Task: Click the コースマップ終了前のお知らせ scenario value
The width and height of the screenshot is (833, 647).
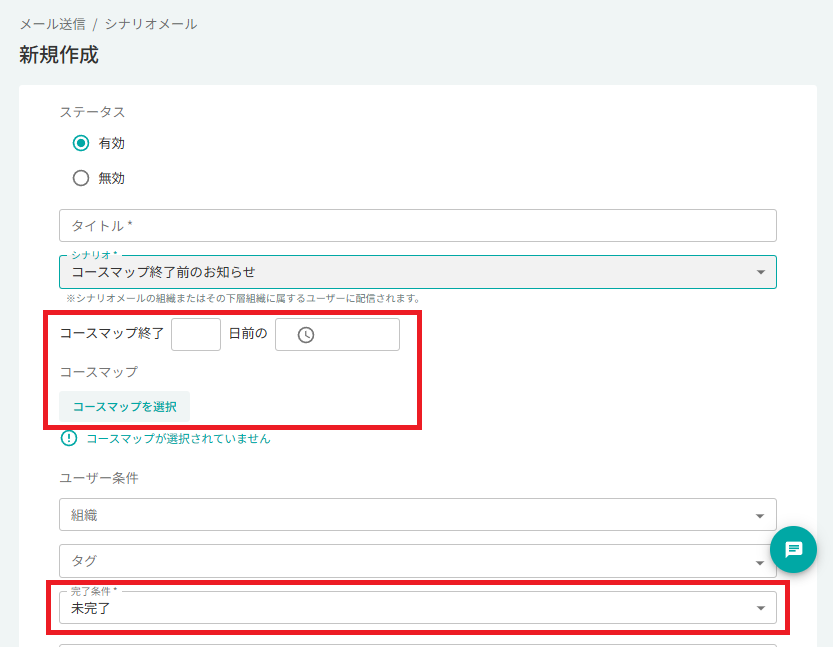Action: (x=163, y=272)
